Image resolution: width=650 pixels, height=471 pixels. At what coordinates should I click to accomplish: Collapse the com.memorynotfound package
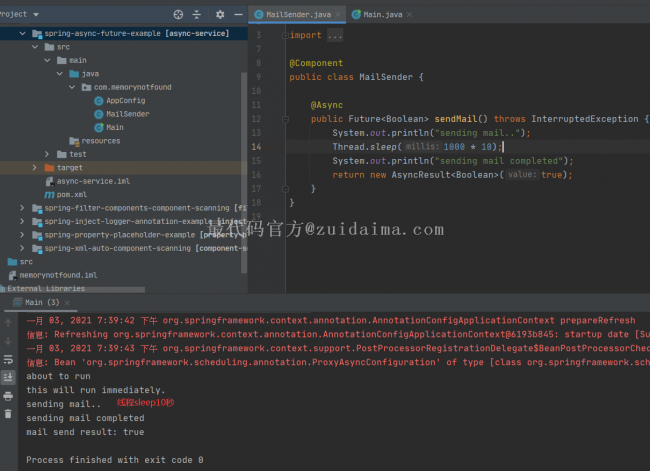(x=71, y=87)
